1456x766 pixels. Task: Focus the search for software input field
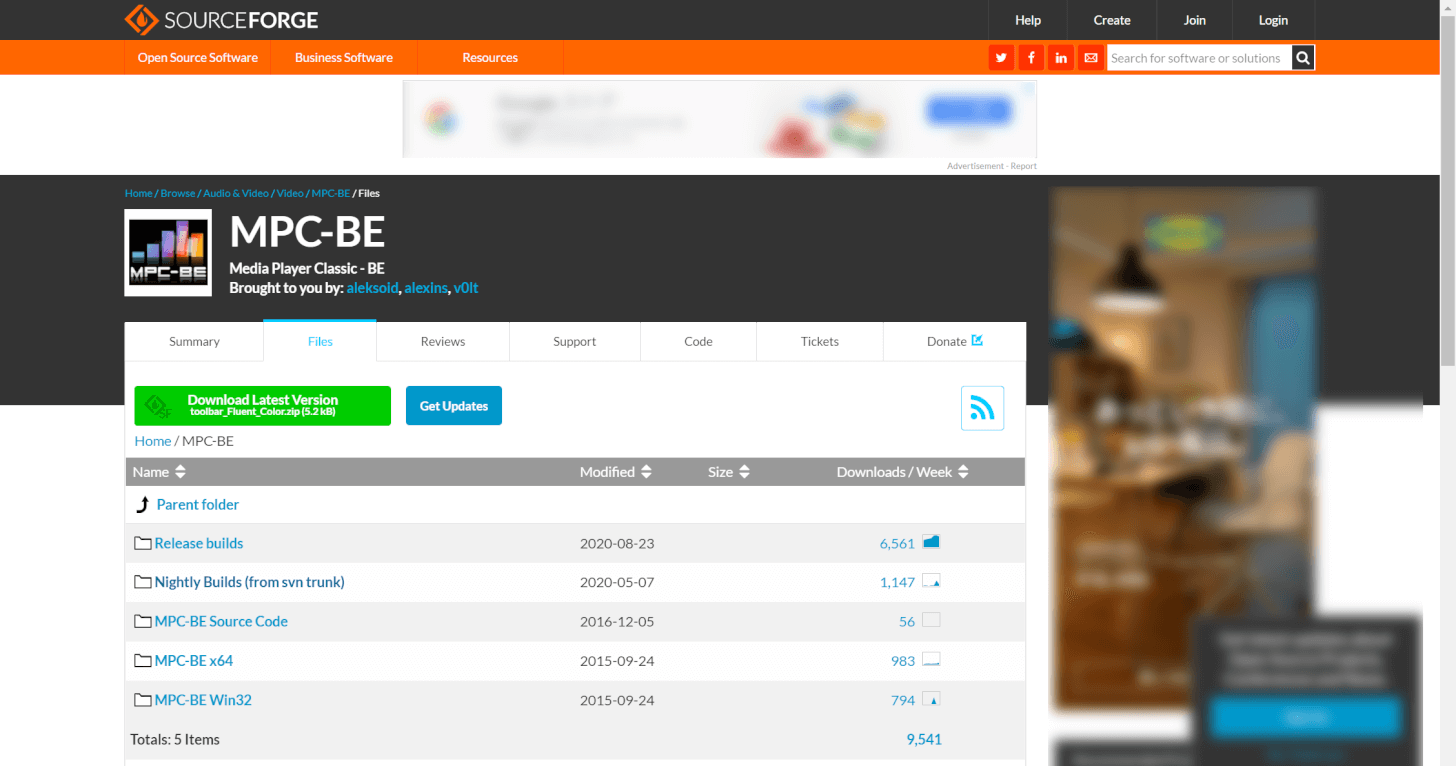pyautogui.click(x=1199, y=58)
